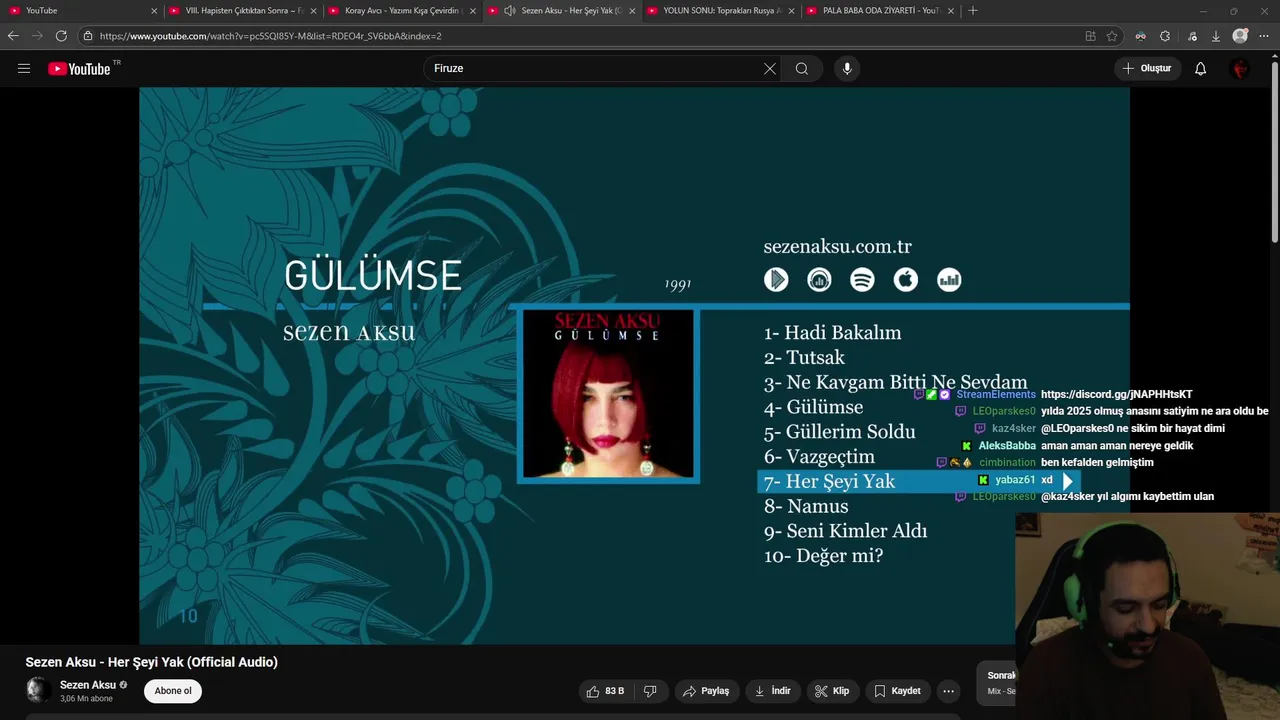Switch to the first YouTube tab
The width and height of the screenshot is (1280, 720).
tap(80, 11)
